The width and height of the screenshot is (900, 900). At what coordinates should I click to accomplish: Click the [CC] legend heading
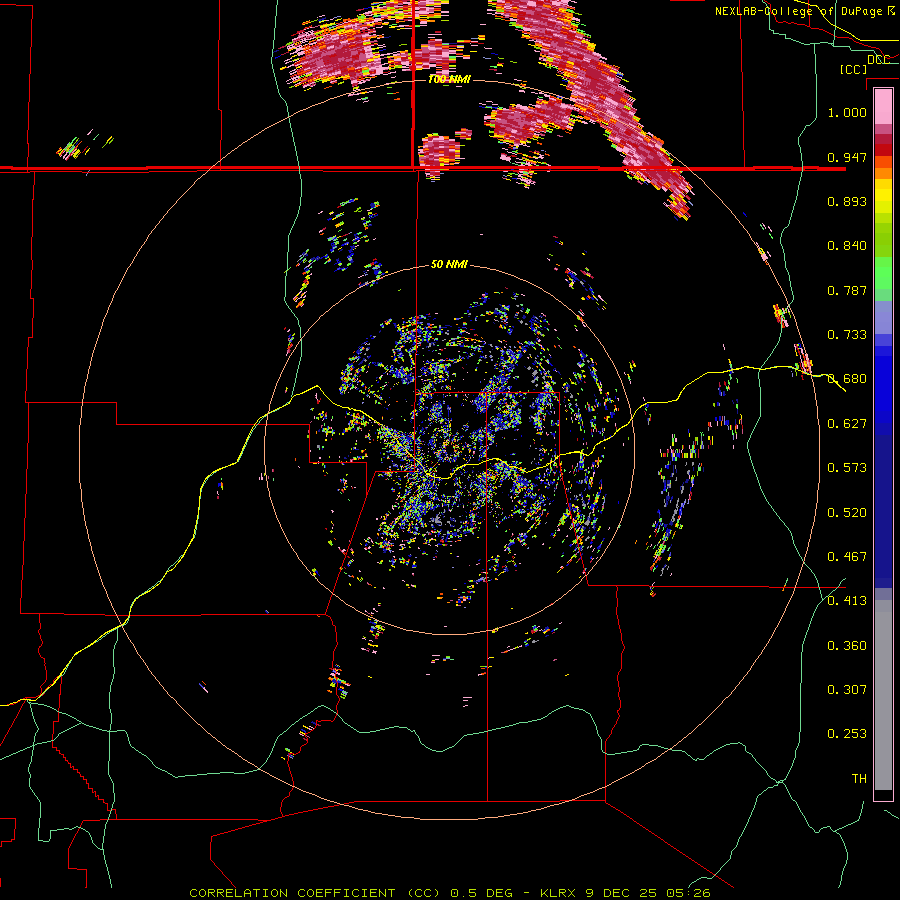click(x=854, y=69)
